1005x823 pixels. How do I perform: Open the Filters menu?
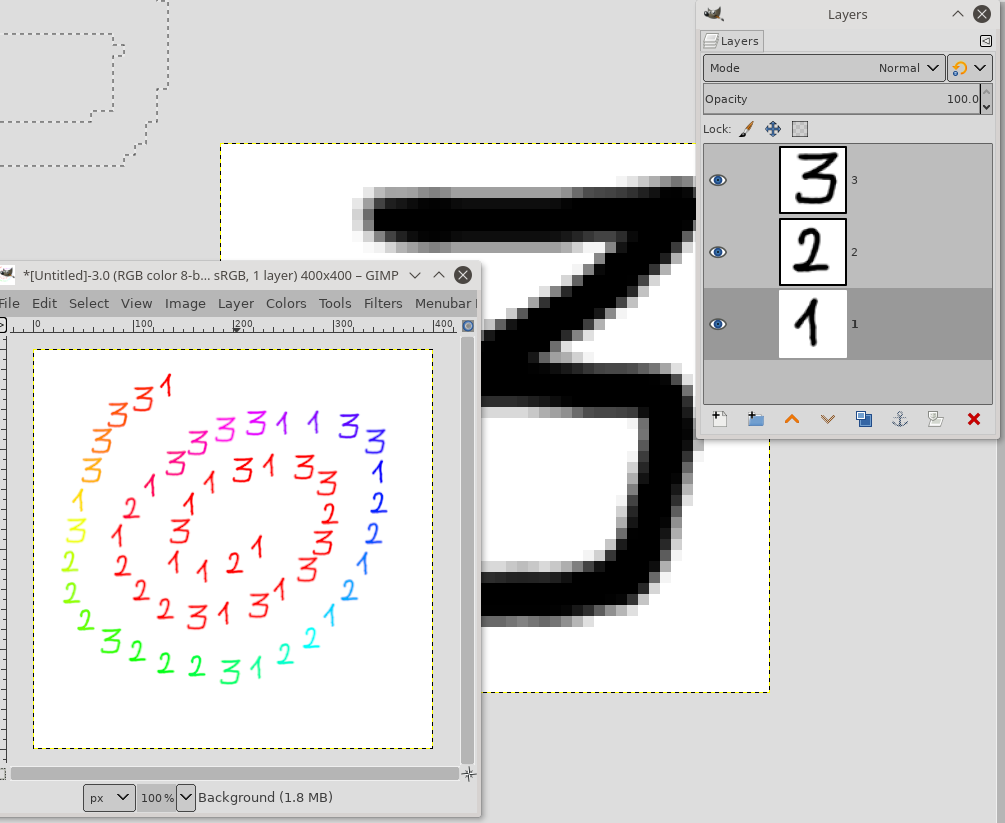[383, 303]
